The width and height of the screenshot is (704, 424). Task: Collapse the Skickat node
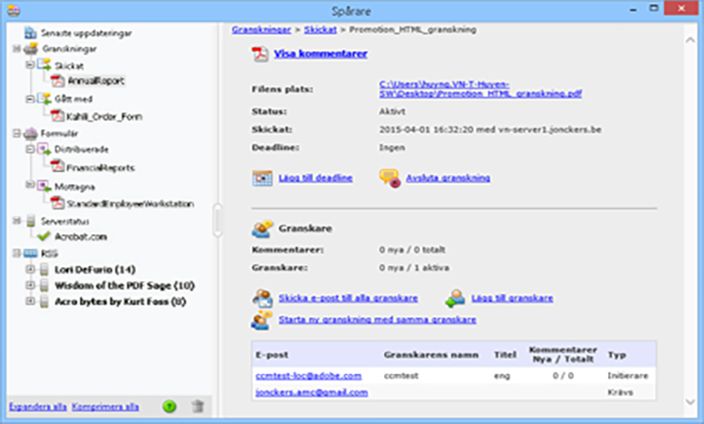click(x=30, y=65)
